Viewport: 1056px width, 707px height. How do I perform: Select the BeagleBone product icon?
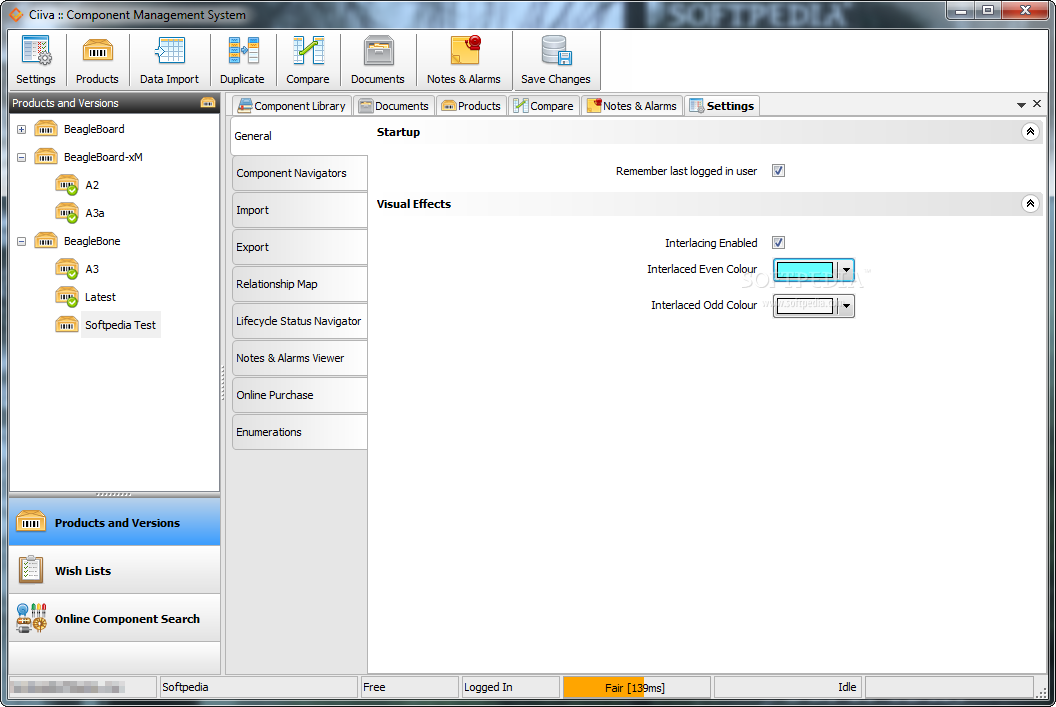[x=46, y=241]
